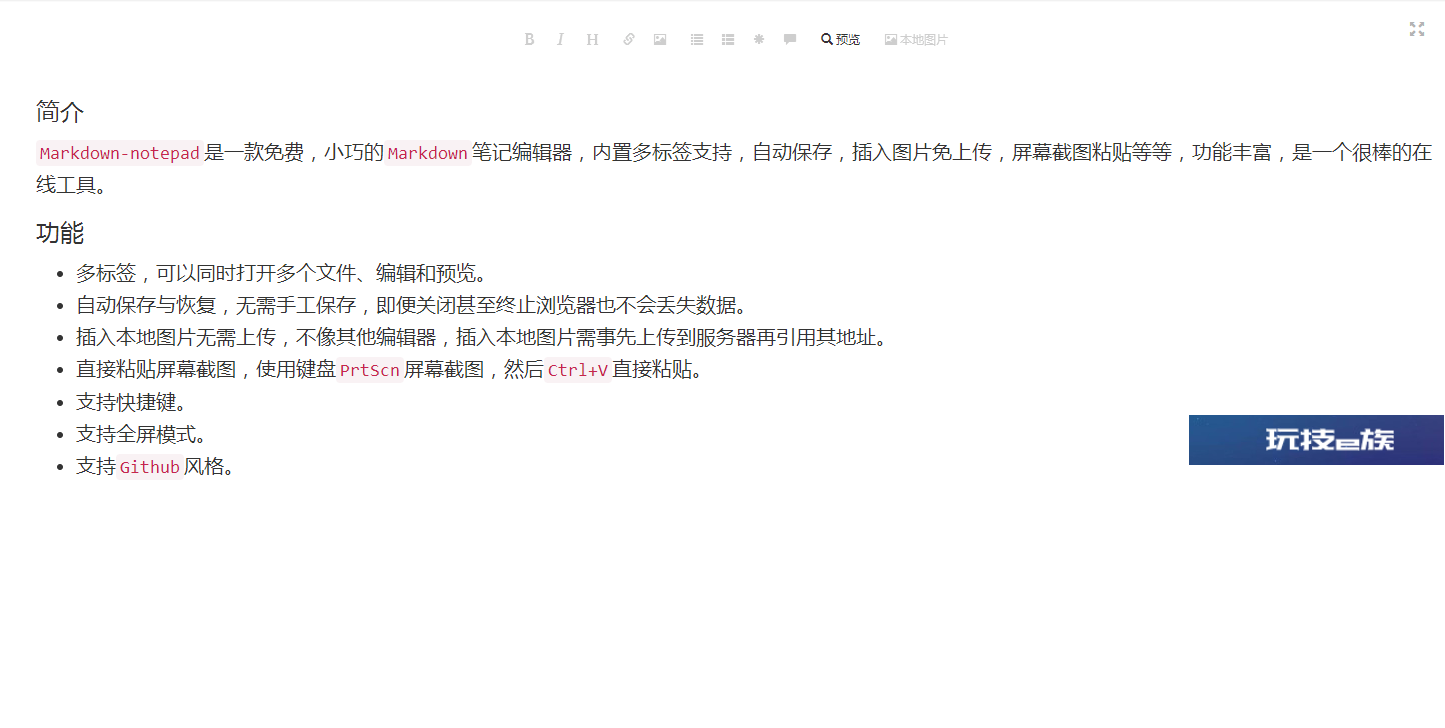Screen dimensions: 1445x728
Task: Click the Github code text
Action: click(150, 467)
